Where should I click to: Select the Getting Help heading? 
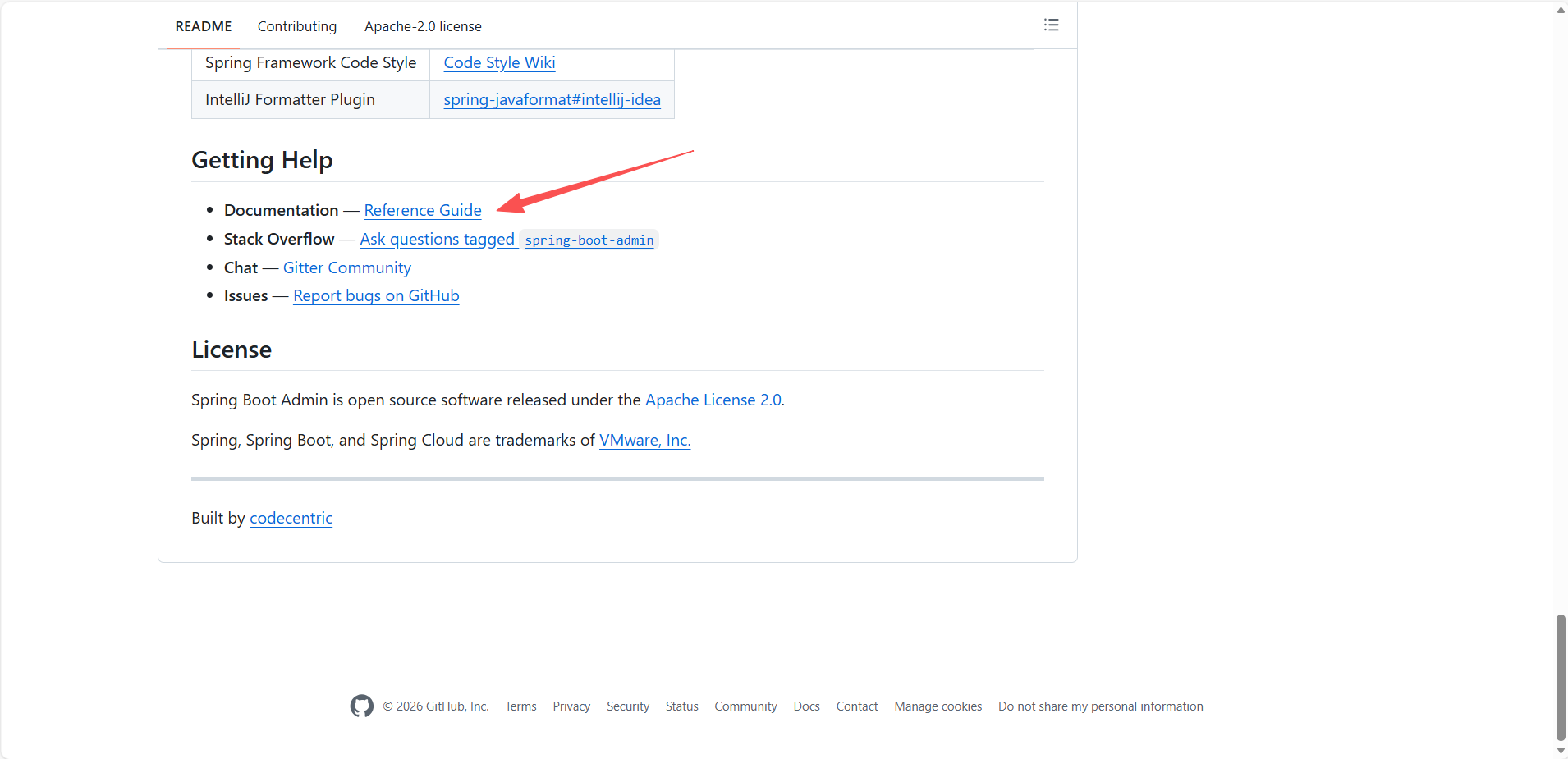click(x=262, y=160)
